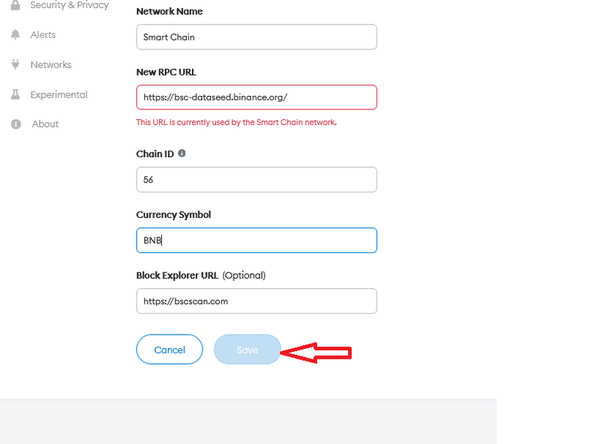
Task: Click the Chain ID info tooltip icon
Action: click(181, 154)
